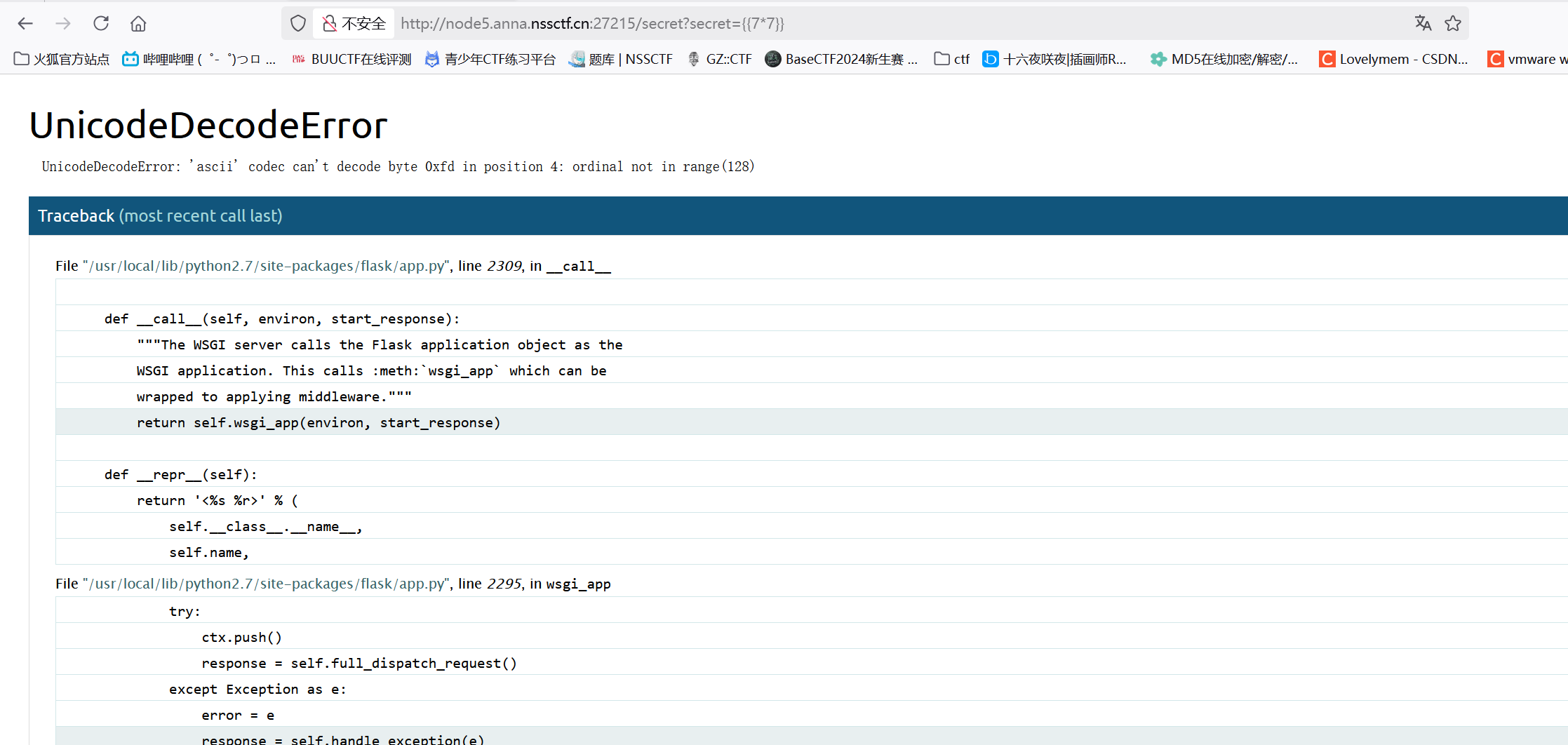Bookmark this page with the star icon

tap(1453, 23)
